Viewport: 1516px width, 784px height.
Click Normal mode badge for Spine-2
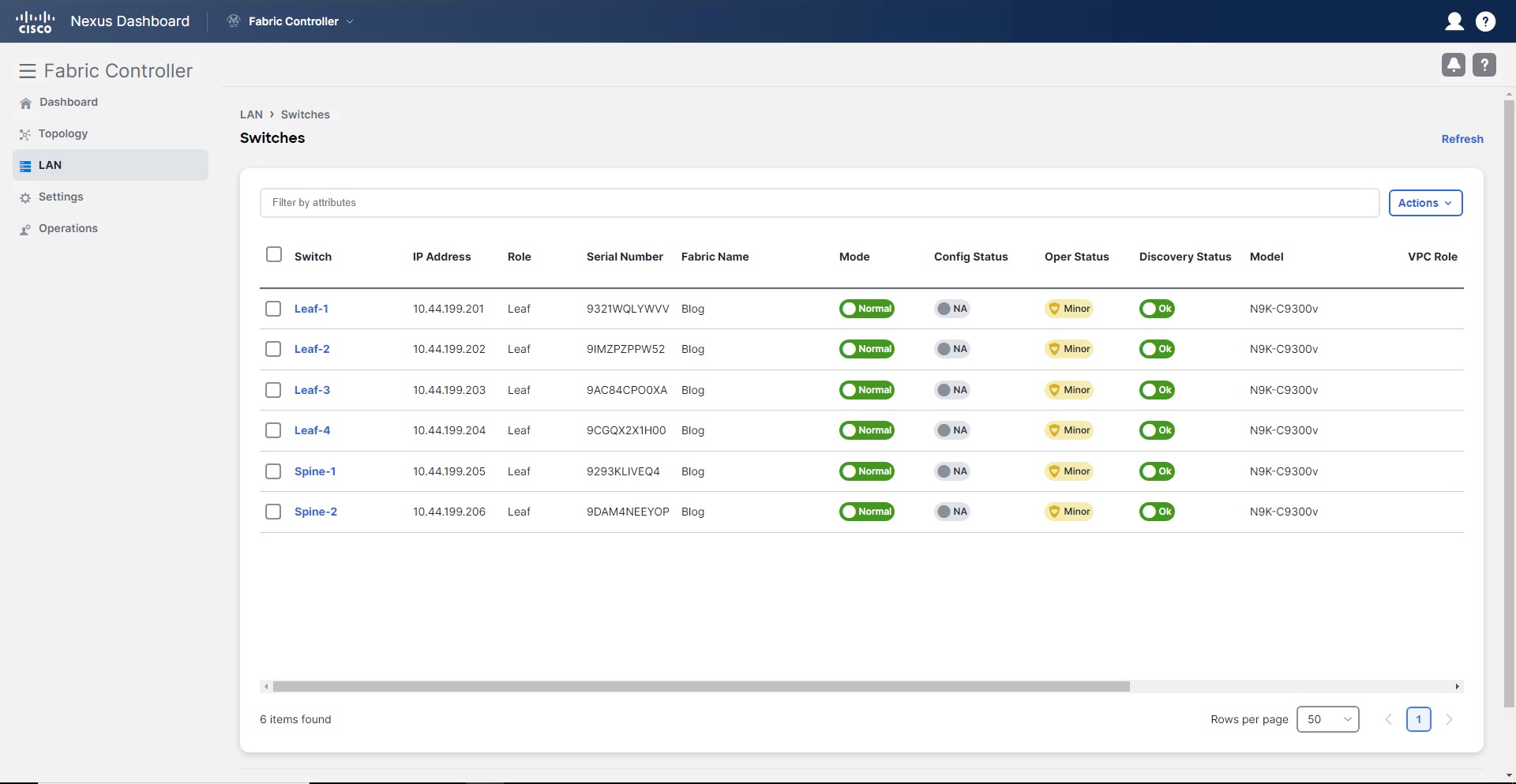click(x=866, y=512)
